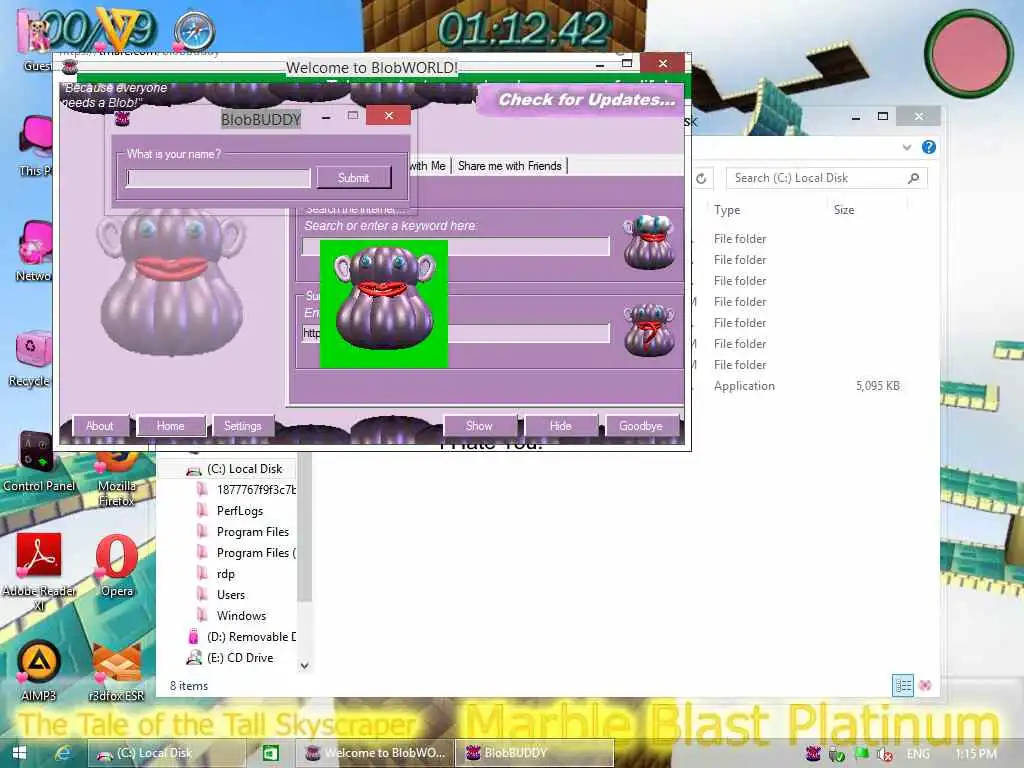The height and width of the screenshot is (768, 1024).
Task: Click Submit in BlobBUDDY name dialog
Action: pyautogui.click(x=354, y=178)
